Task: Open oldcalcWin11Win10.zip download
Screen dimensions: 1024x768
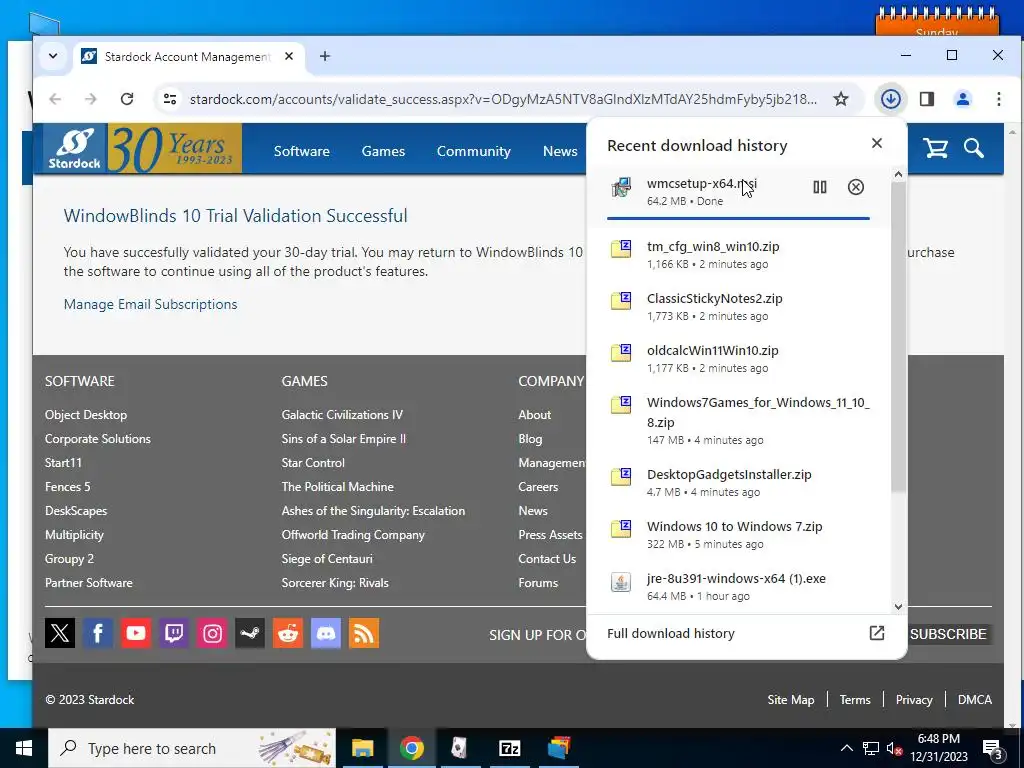Action: pos(738,359)
